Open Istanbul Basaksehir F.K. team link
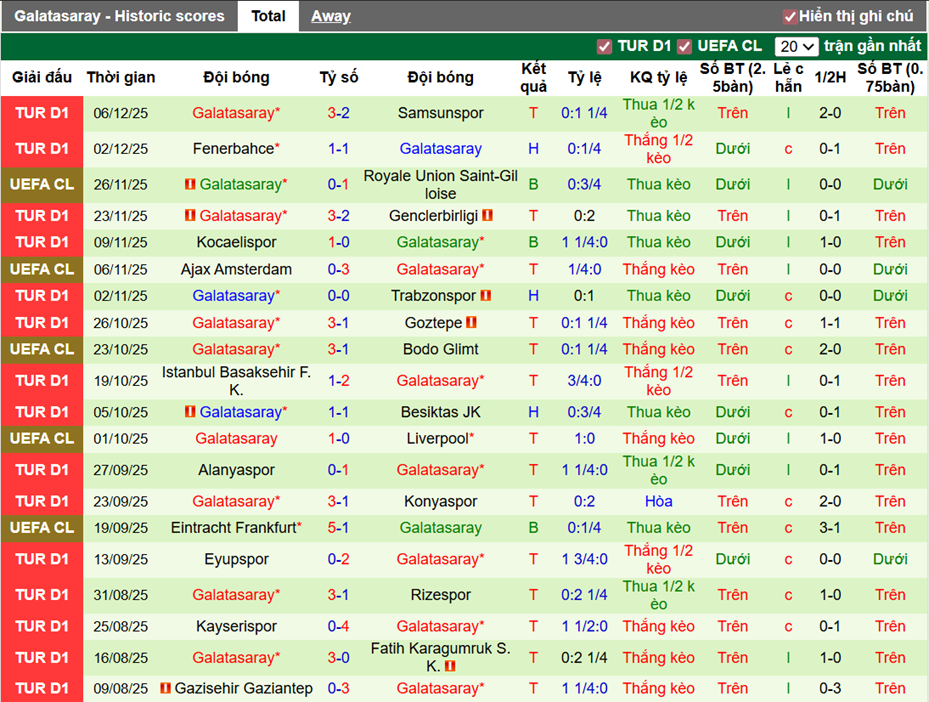Image resolution: width=929 pixels, height=702 pixels. pyautogui.click(x=236, y=380)
